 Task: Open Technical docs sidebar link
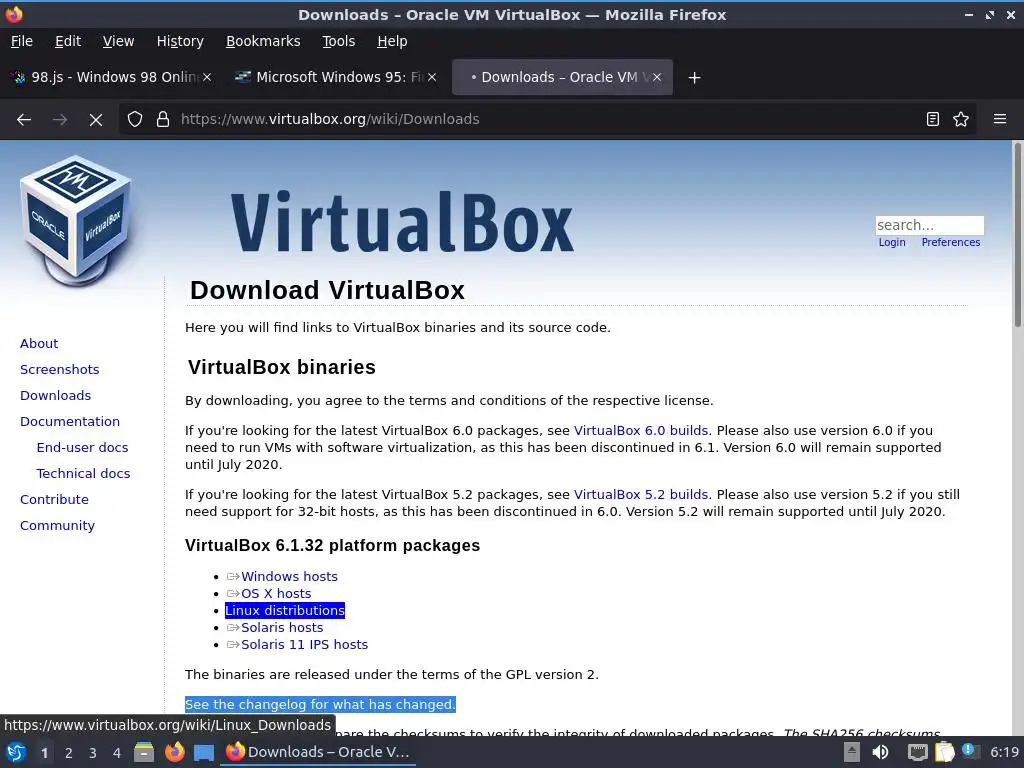pos(83,473)
